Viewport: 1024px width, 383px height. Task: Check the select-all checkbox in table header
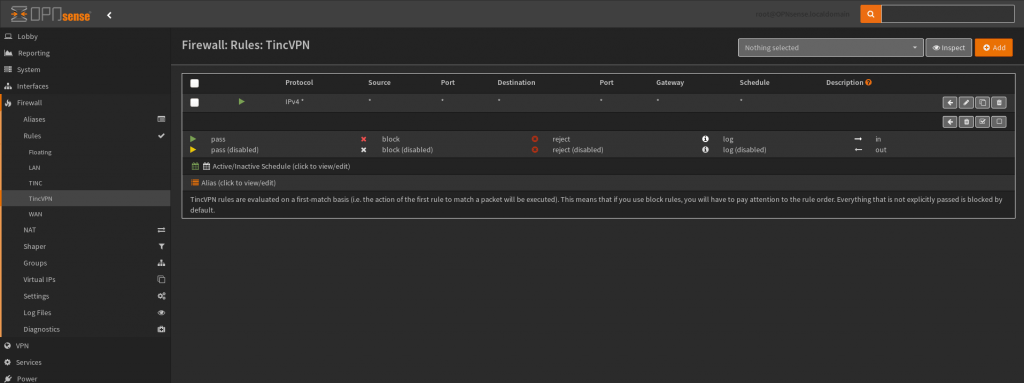pyautogui.click(x=195, y=84)
